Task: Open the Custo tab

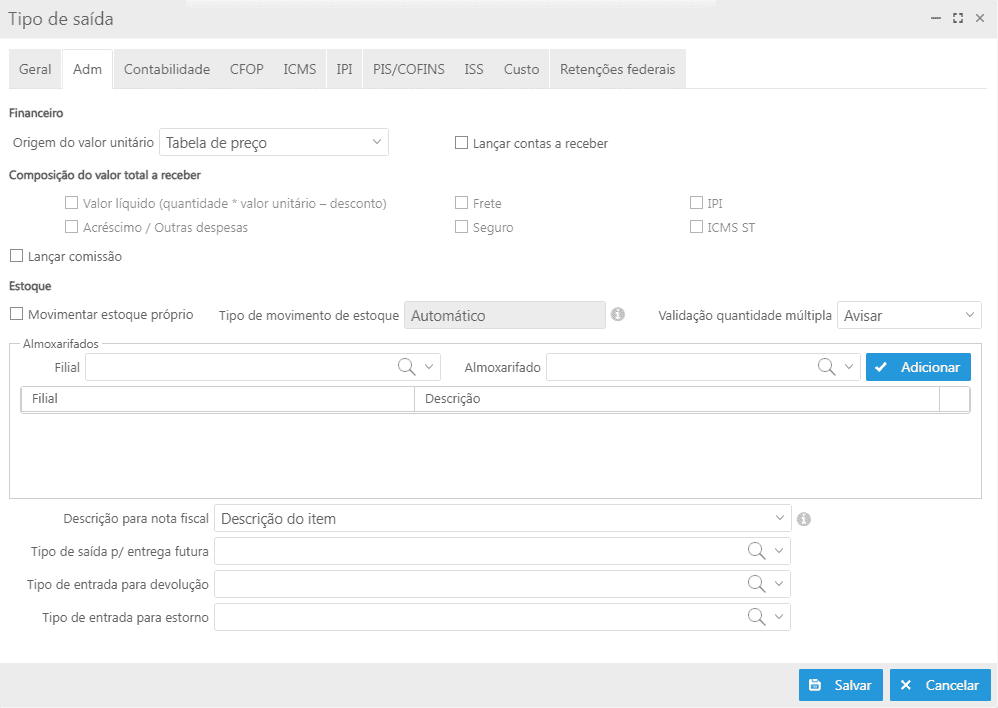Action: 521,69
